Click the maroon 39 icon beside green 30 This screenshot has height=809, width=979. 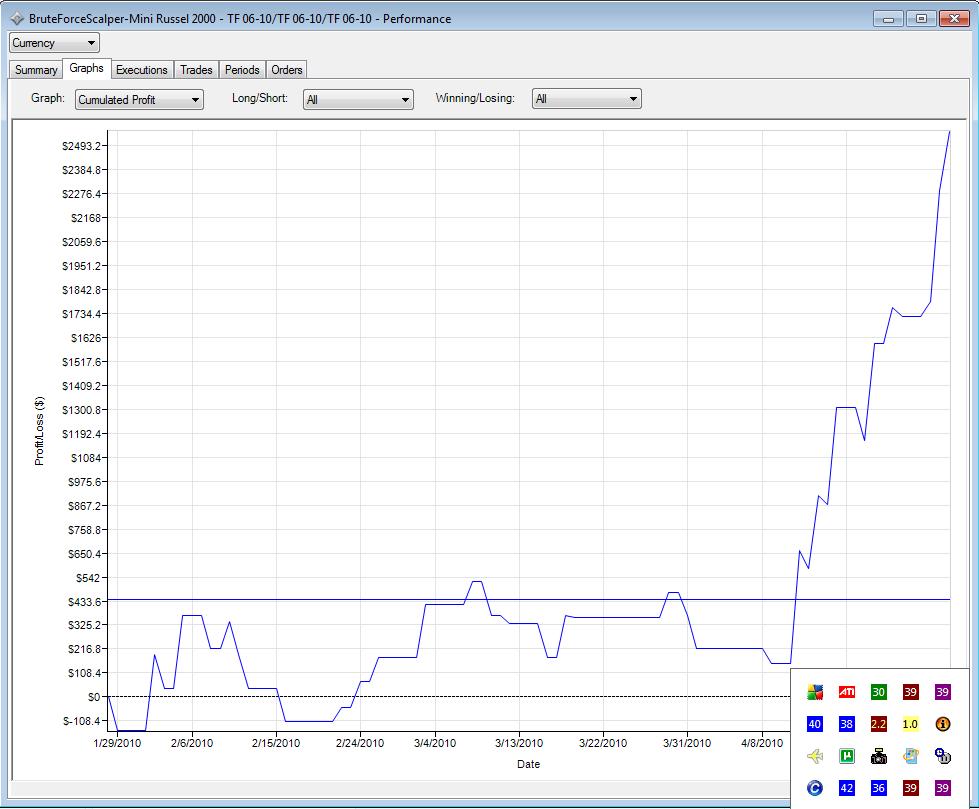pyautogui.click(x=910, y=692)
